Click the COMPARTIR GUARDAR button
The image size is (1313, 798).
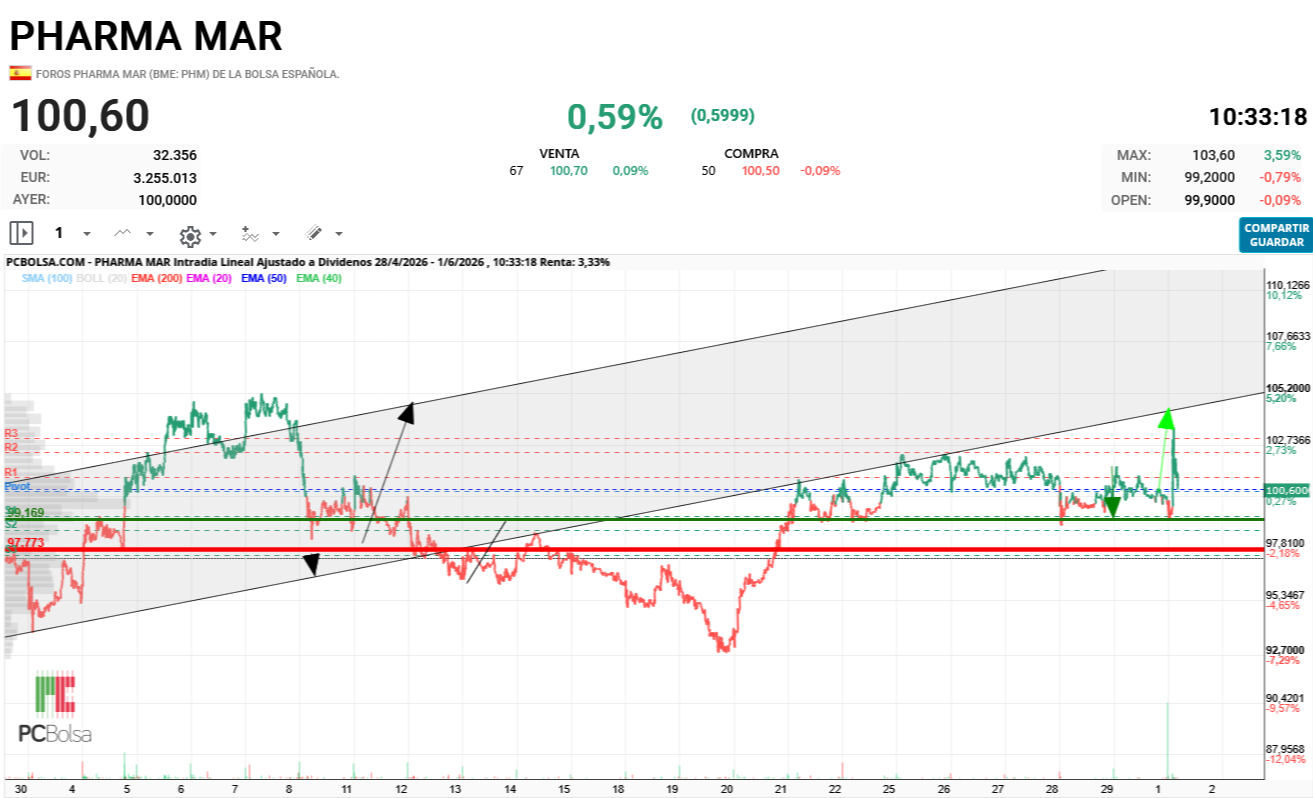pos(1276,235)
